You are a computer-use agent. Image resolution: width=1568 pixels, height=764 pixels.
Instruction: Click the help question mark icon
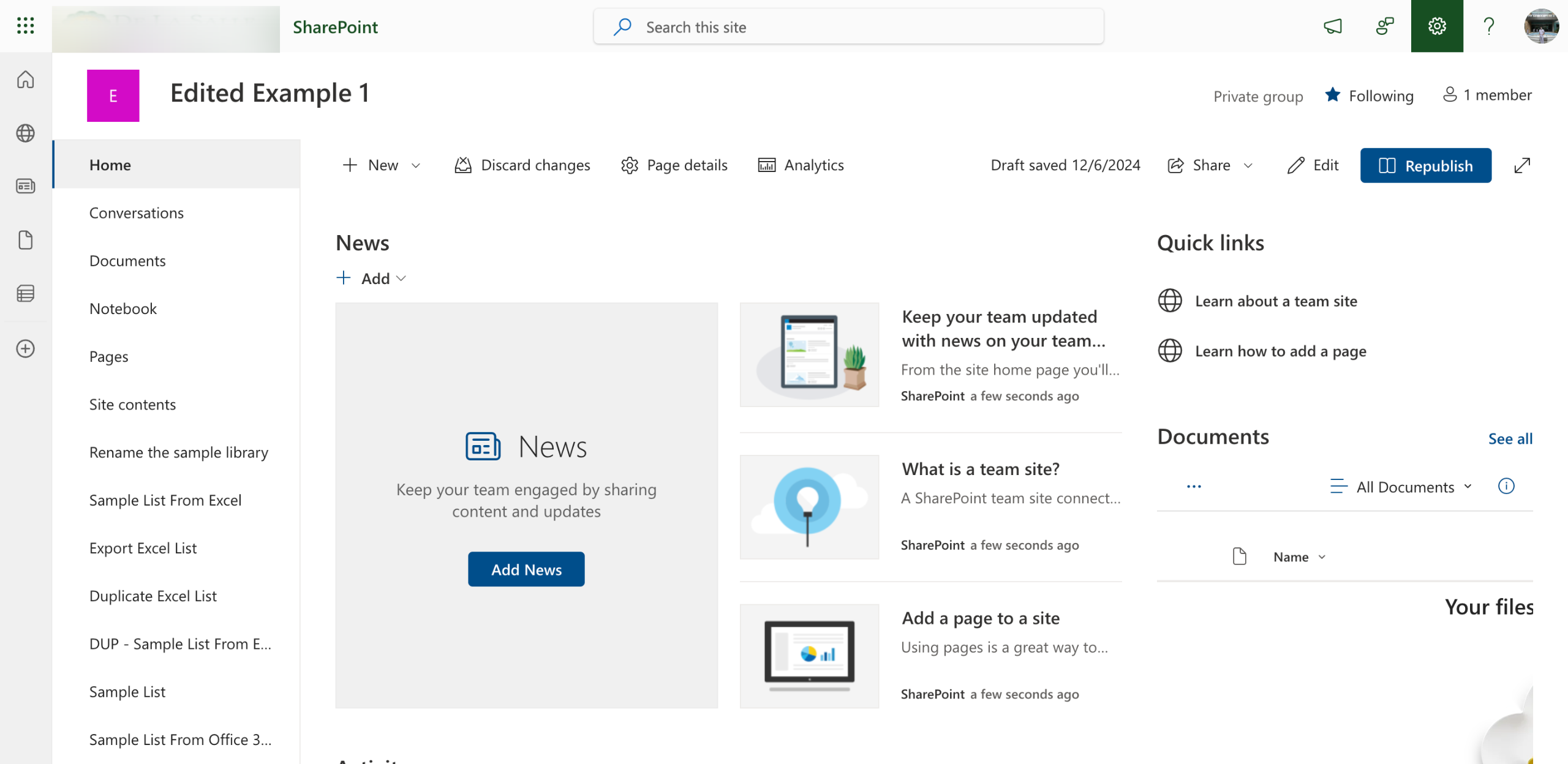tap(1488, 26)
